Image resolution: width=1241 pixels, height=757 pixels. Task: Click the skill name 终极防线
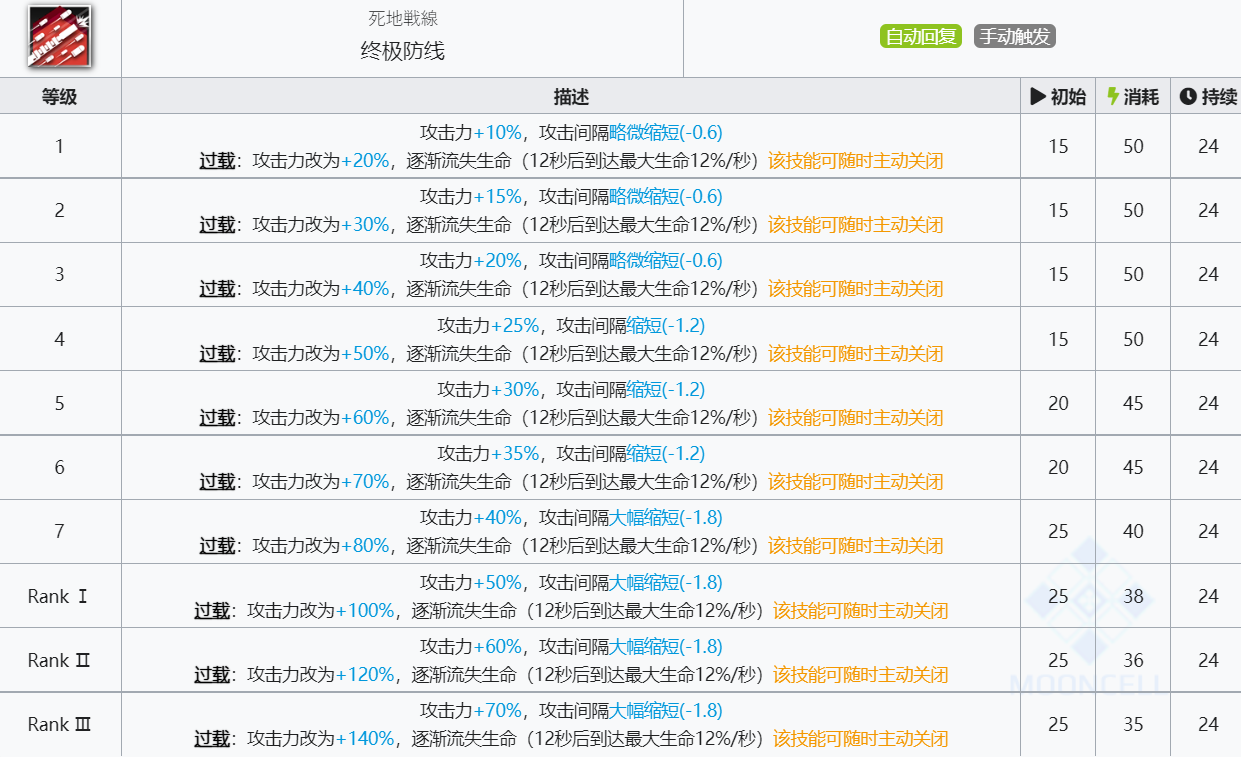click(403, 51)
